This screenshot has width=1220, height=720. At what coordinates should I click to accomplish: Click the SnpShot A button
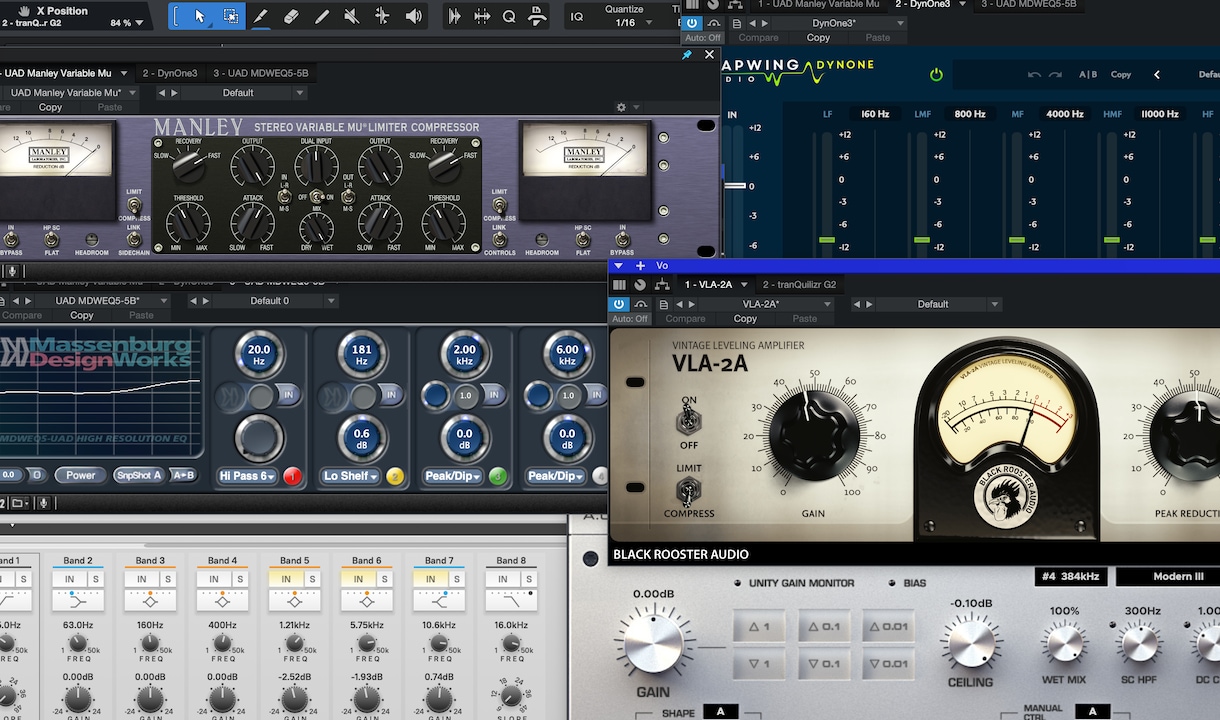click(x=141, y=475)
